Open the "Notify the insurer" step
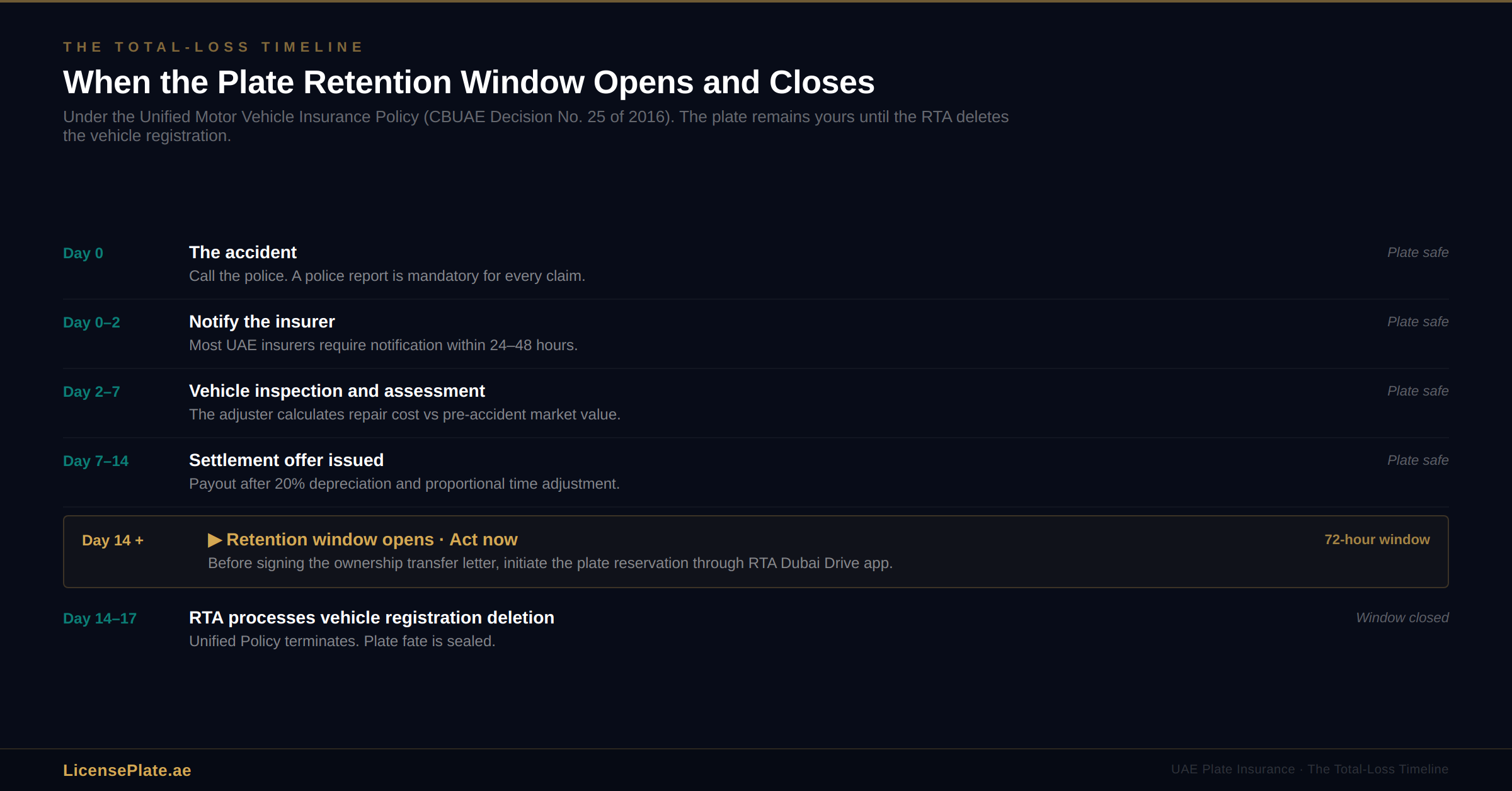 [x=261, y=322]
